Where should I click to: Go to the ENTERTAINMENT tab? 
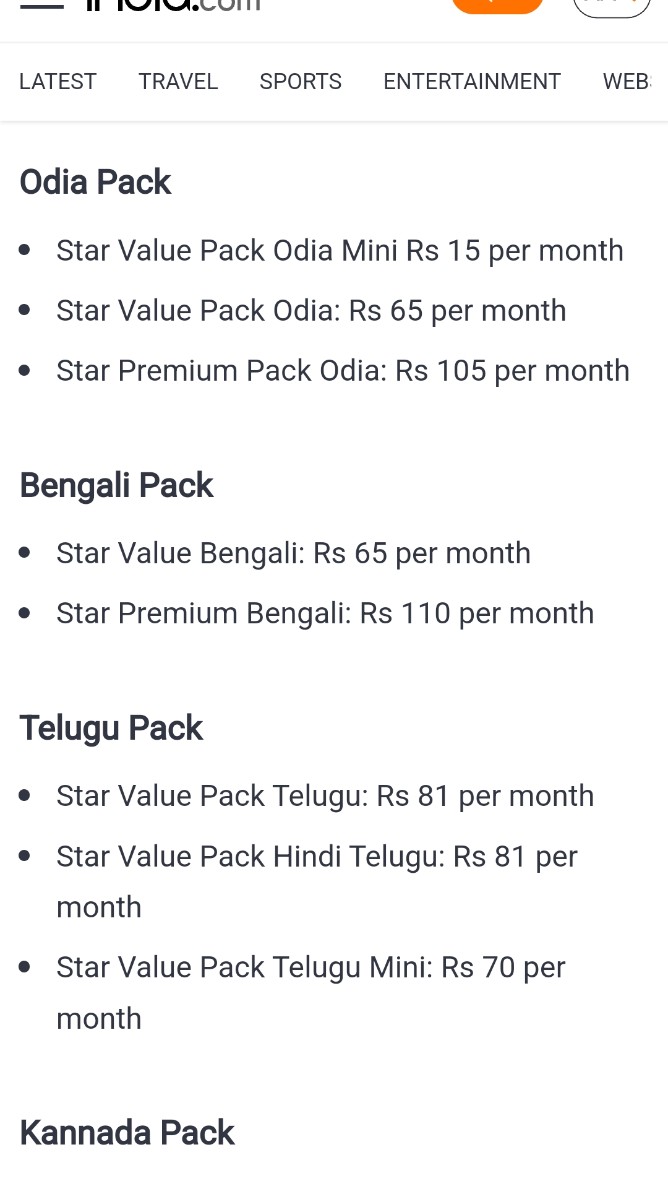[x=472, y=82]
